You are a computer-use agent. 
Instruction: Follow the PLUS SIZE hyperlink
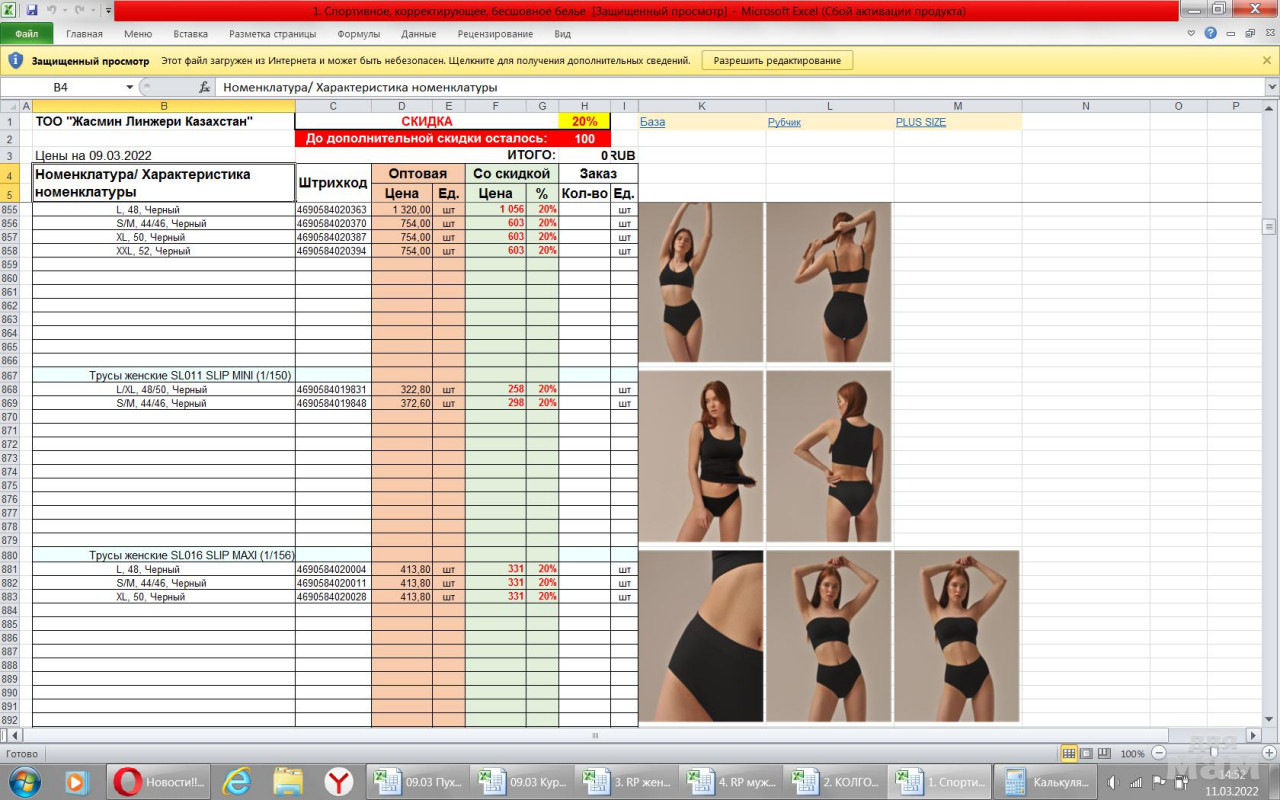920,122
